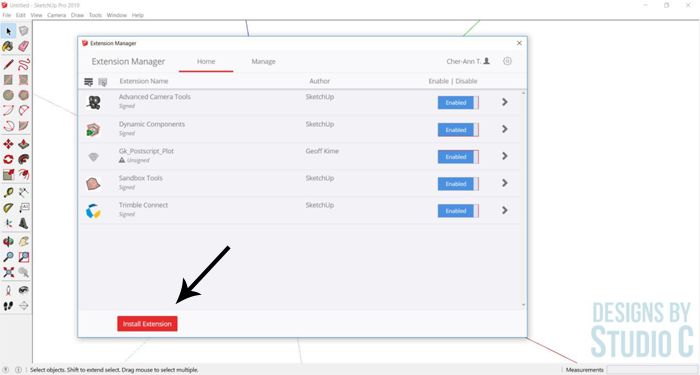Open Extension Manager settings gear
Screen dimensions: 700x375
pyautogui.click(x=507, y=61)
